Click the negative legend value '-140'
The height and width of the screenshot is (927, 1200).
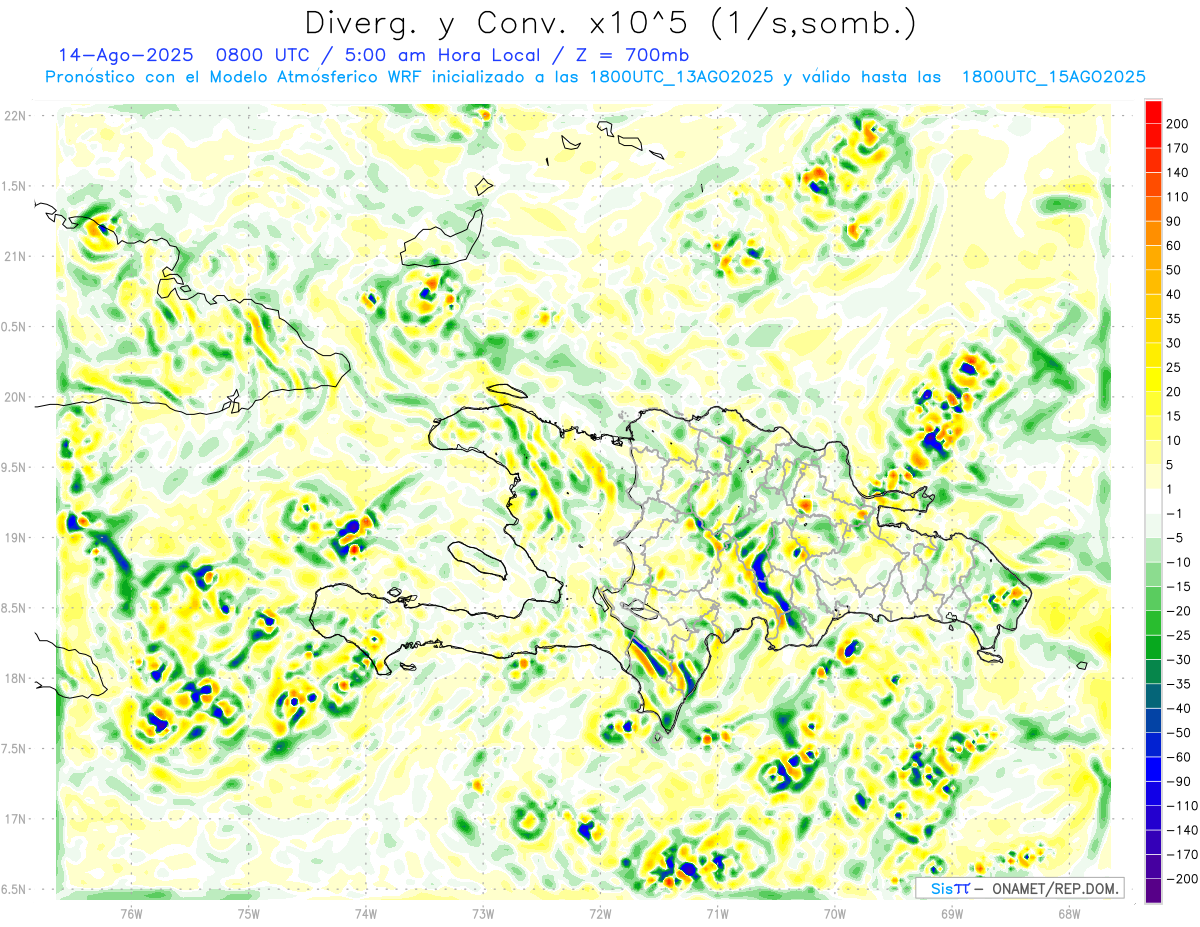pos(1182,831)
